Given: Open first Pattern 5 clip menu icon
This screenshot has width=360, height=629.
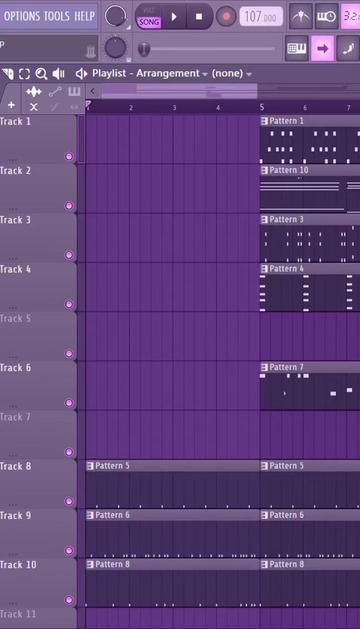Looking at the screenshot, I should [x=90, y=466].
